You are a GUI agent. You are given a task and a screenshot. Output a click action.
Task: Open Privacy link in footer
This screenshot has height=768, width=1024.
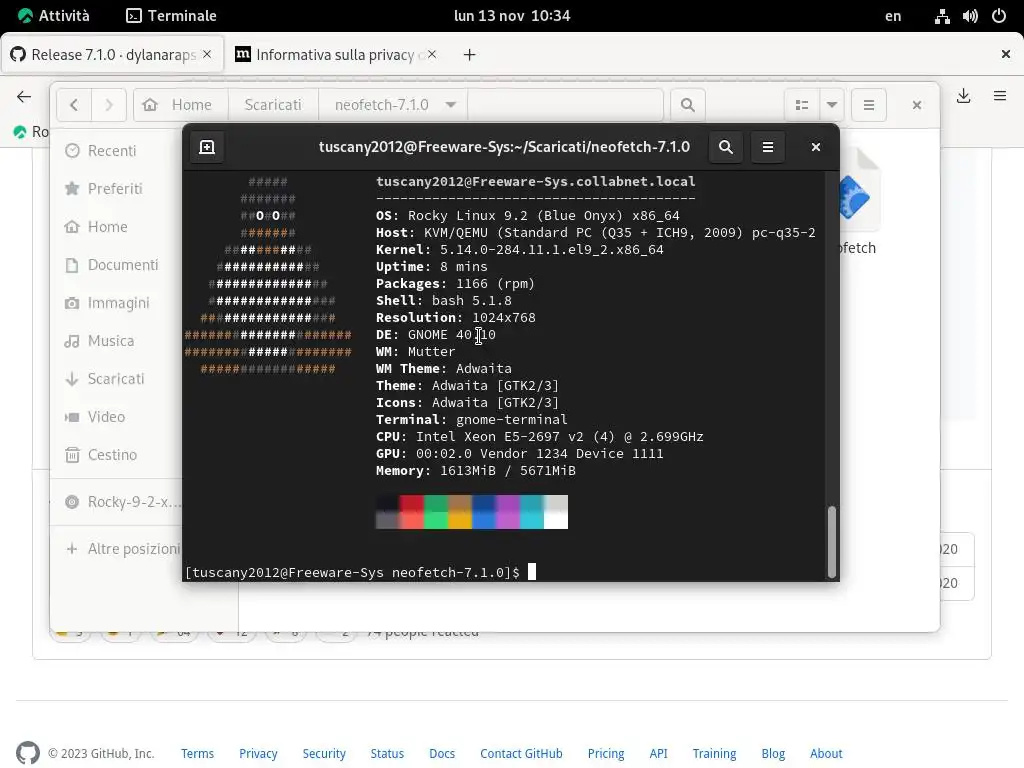pos(258,754)
